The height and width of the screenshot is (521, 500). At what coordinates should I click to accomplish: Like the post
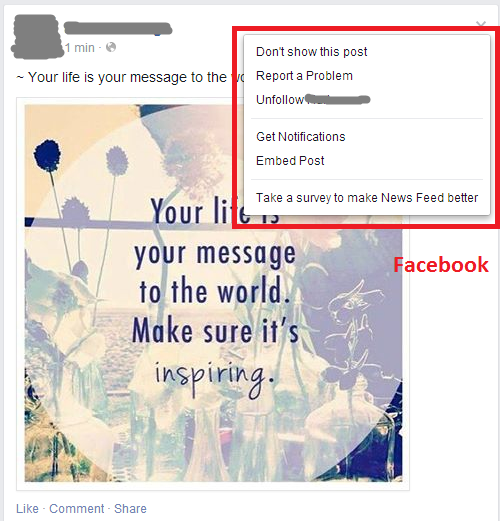[27, 509]
